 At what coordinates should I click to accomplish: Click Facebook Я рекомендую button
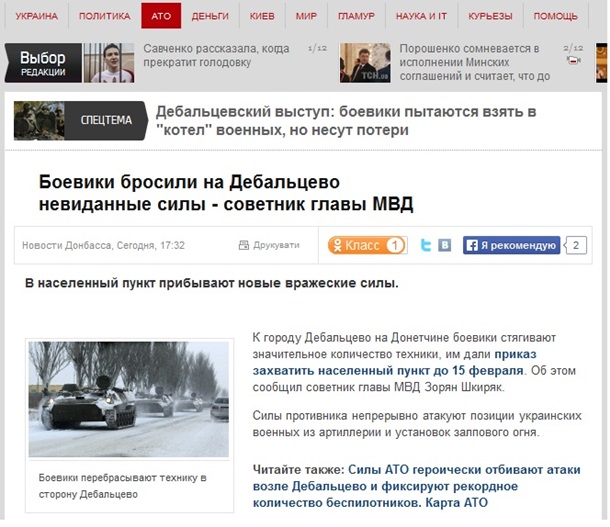click(x=511, y=245)
